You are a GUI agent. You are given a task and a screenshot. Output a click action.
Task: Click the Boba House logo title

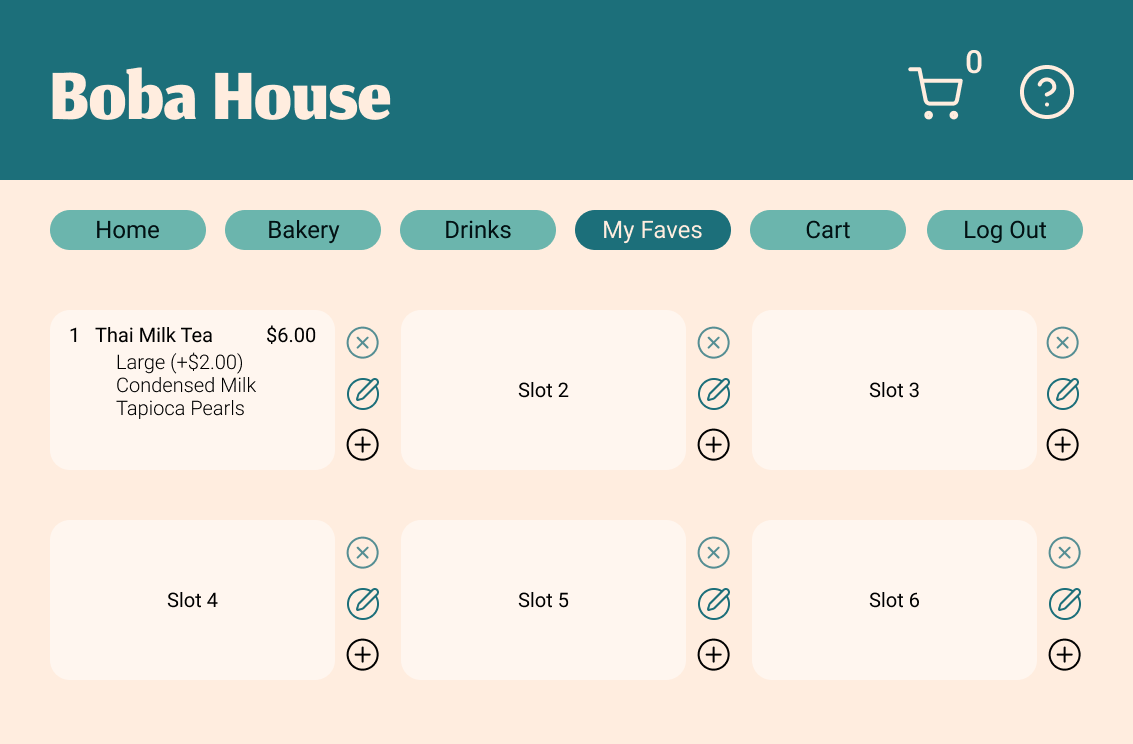tap(220, 96)
